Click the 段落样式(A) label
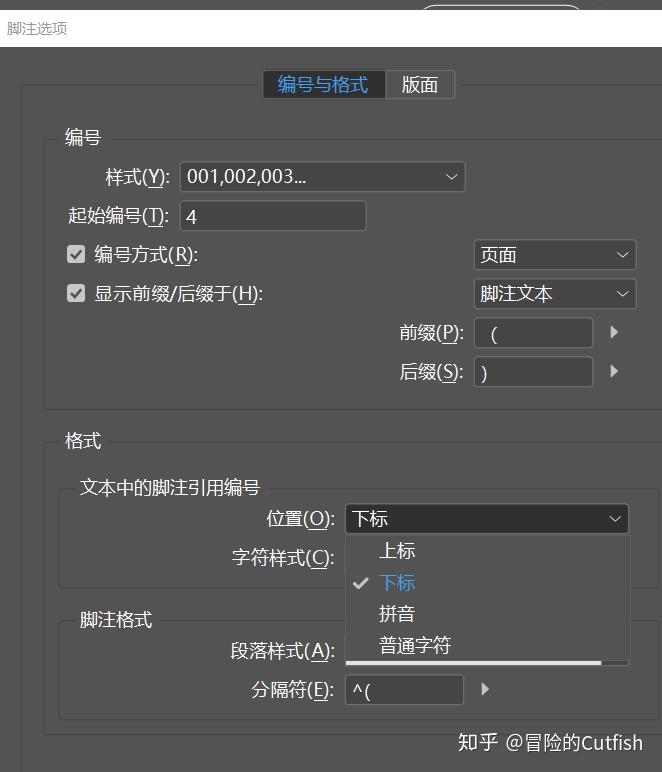This screenshot has width=662, height=772. point(283,651)
